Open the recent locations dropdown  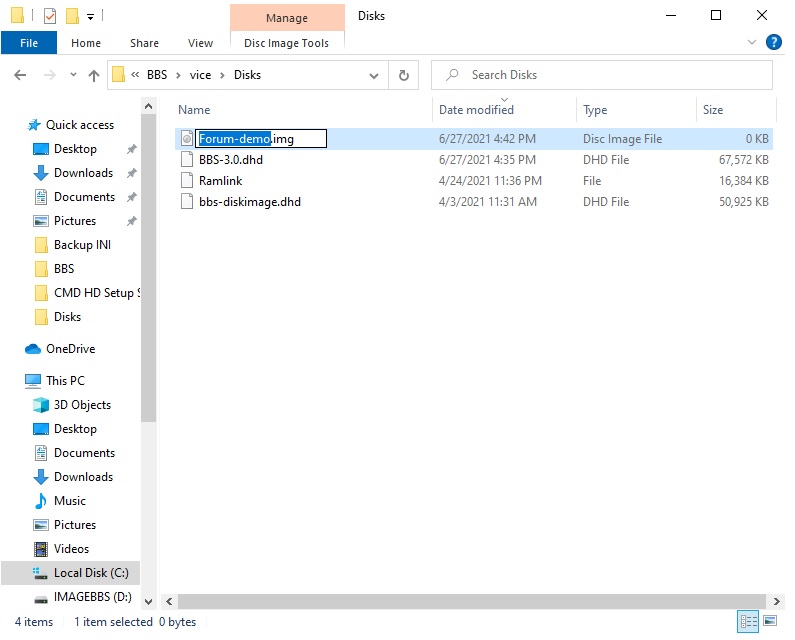74,75
